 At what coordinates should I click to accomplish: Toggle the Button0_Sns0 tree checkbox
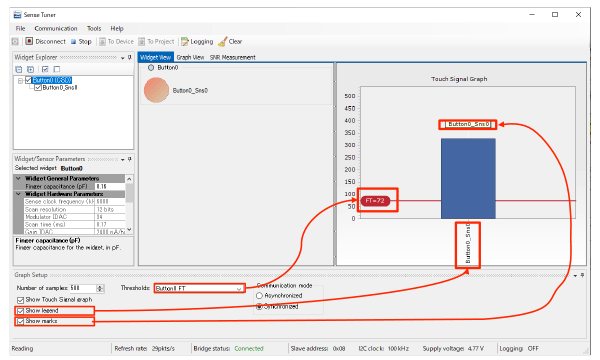[x=38, y=88]
